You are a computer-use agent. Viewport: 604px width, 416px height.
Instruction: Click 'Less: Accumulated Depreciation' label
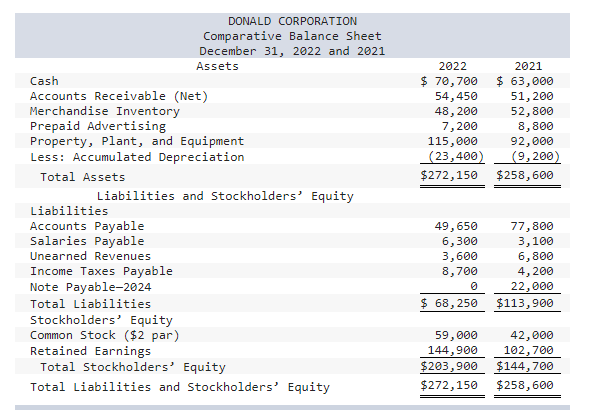pos(137,157)
